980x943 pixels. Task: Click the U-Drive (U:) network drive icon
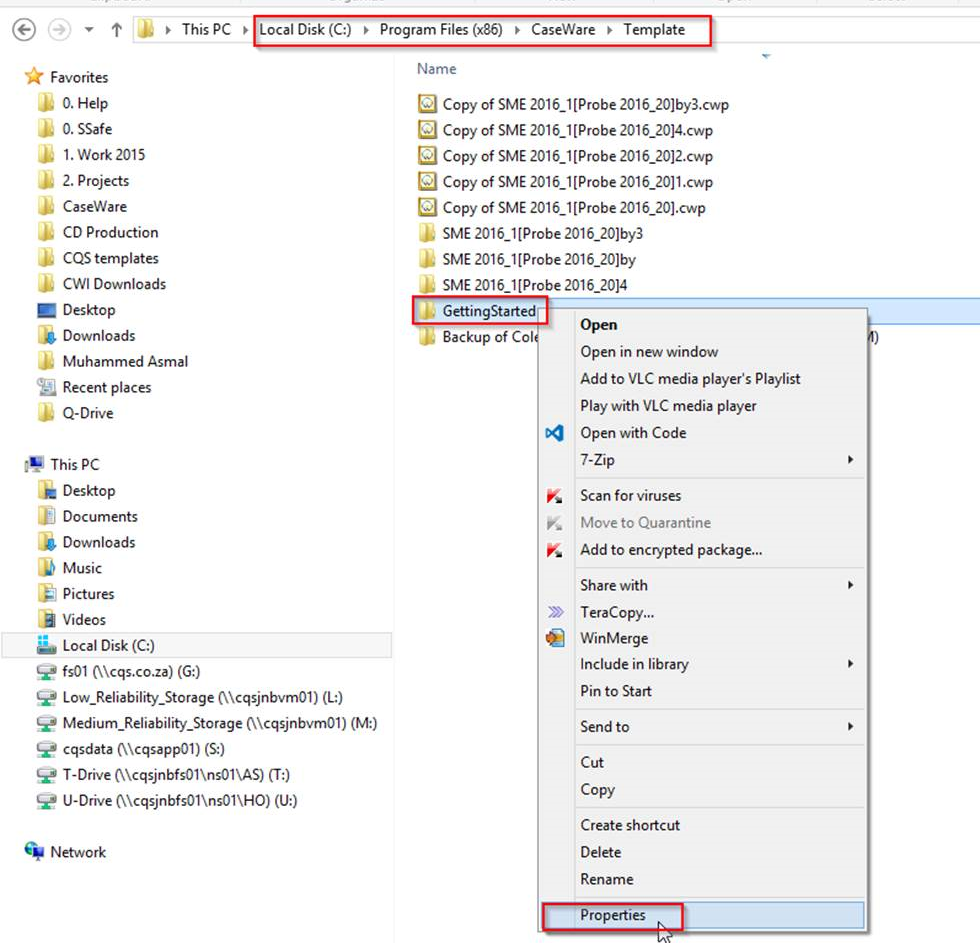[46, 801]
